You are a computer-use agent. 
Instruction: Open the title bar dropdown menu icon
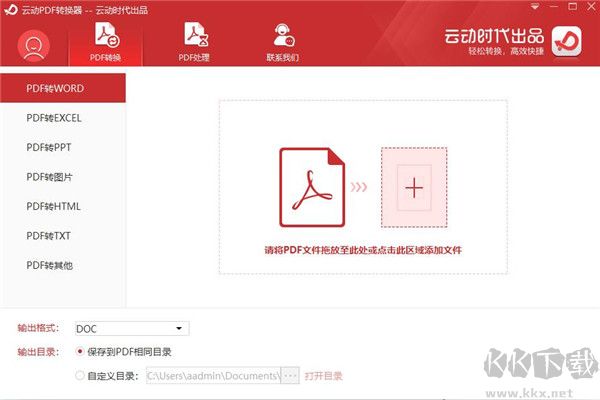pyautogui.click(x=535, y=7)
